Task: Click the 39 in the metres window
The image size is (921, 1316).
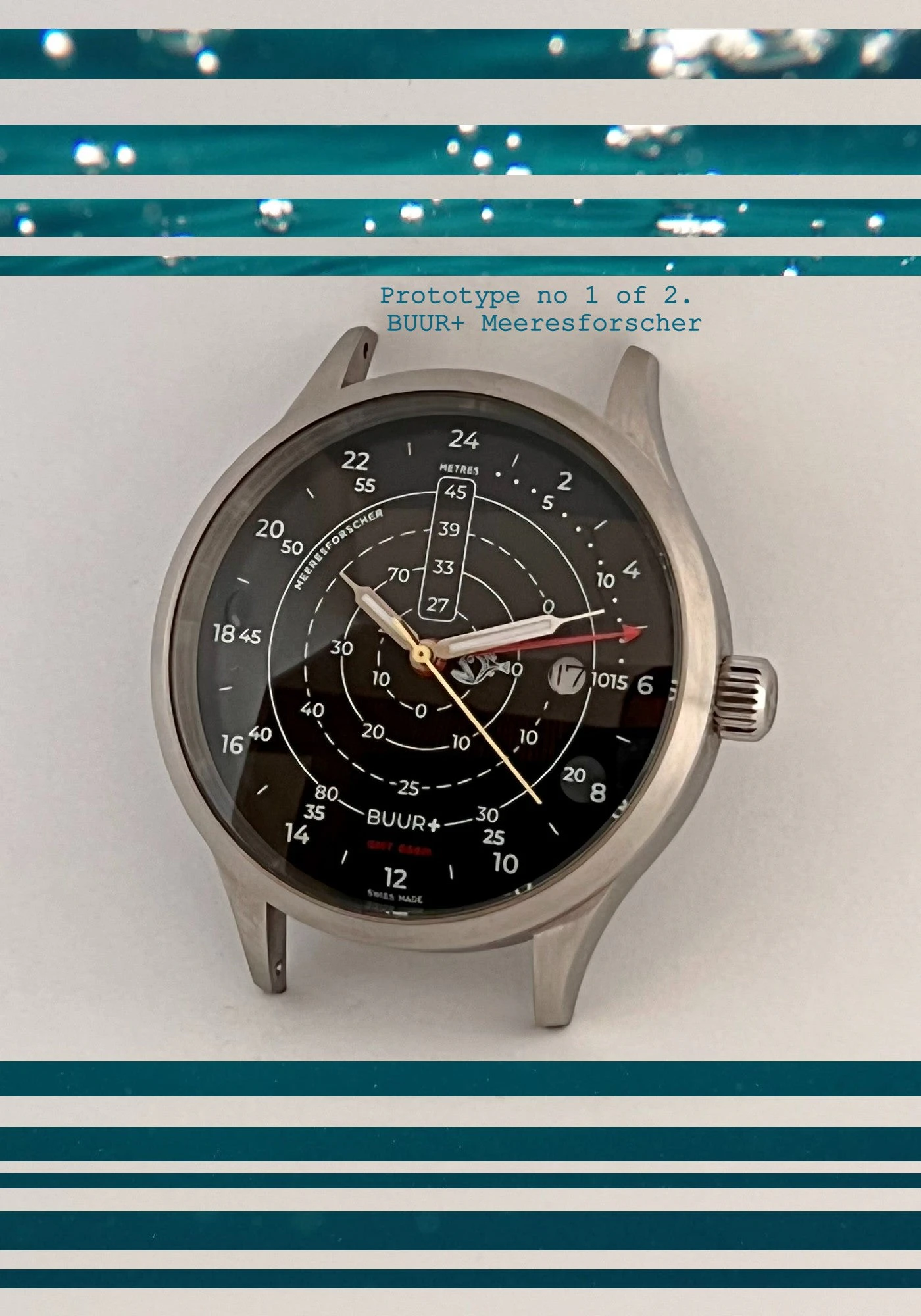Action: click(x=449, y=528)
